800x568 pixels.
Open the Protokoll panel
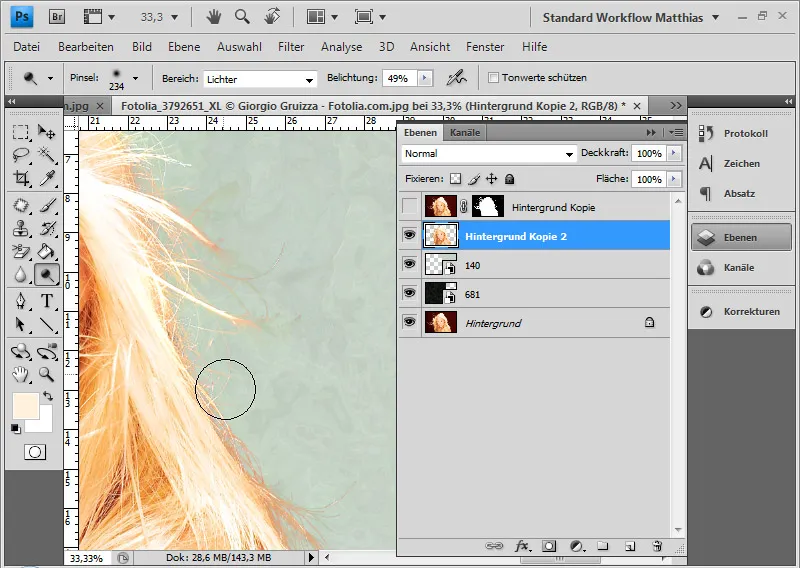[x=740, y=134]
